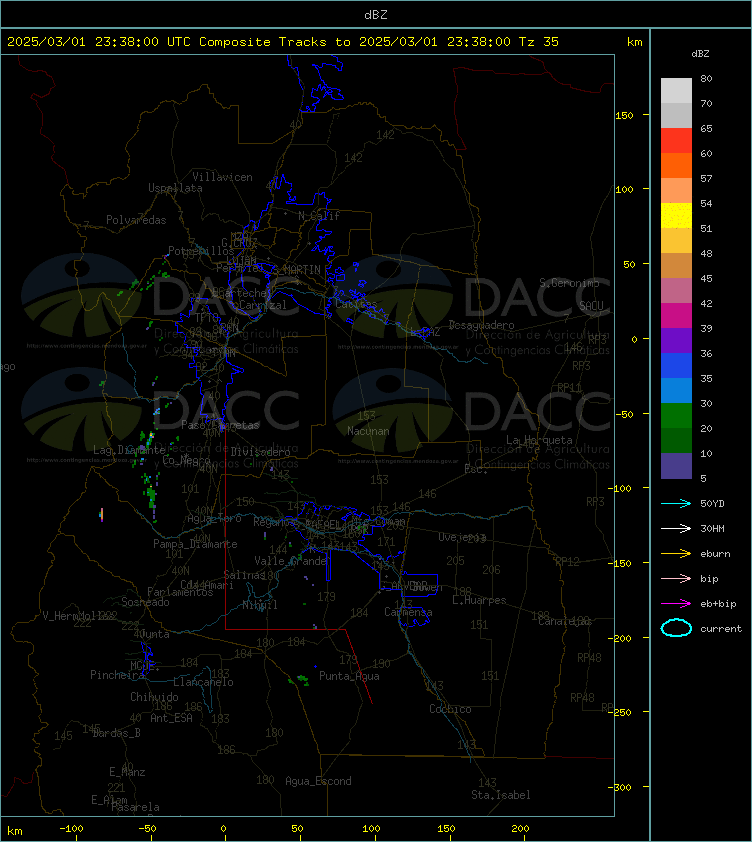Viewport: 752px width, 842px height.
Task: Click the 'Villavicen' map label
Action: pos(222,177)
